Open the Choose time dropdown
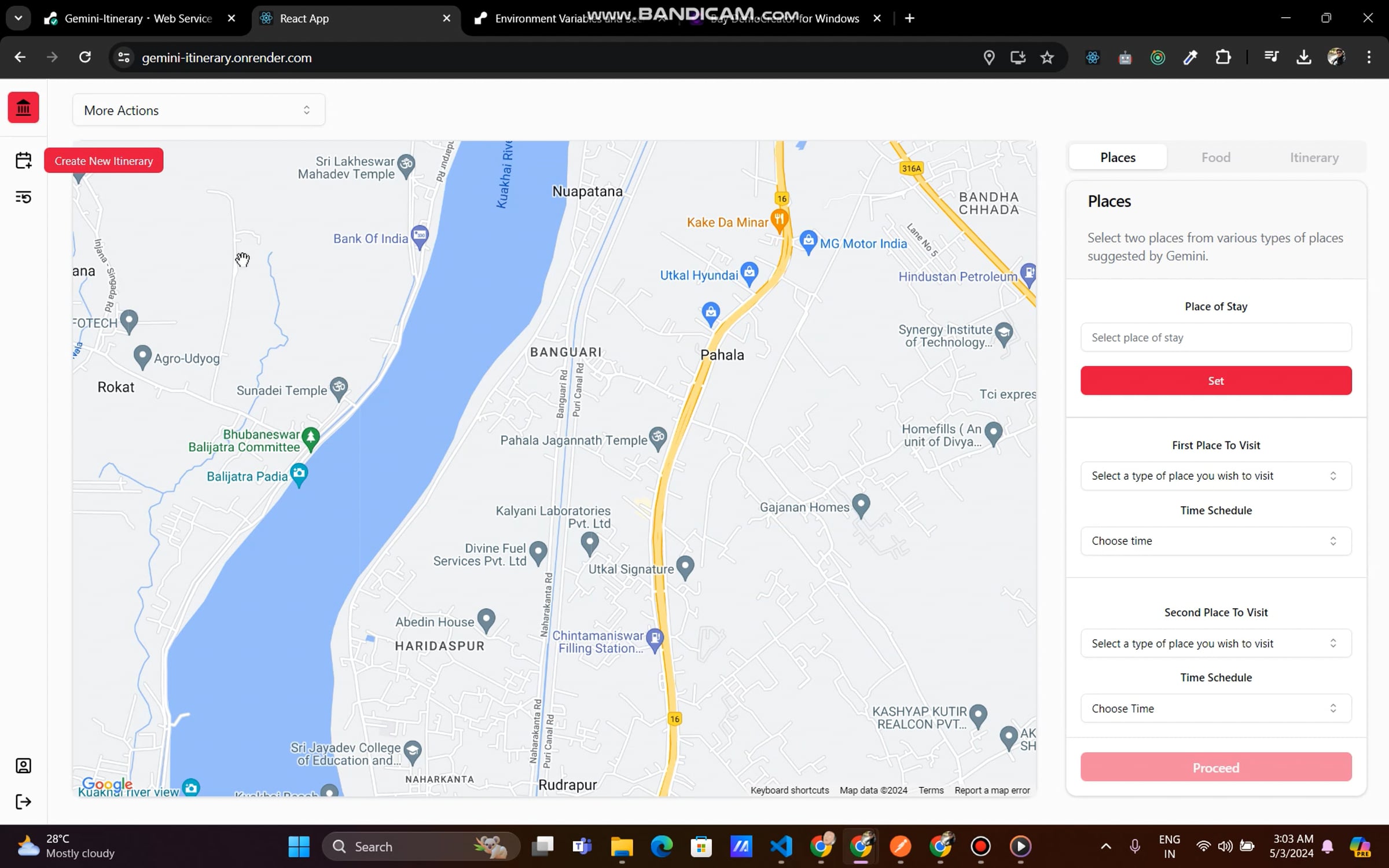Image resolution: width=1389 pixels, height=868 pixels. [1215, 540]
